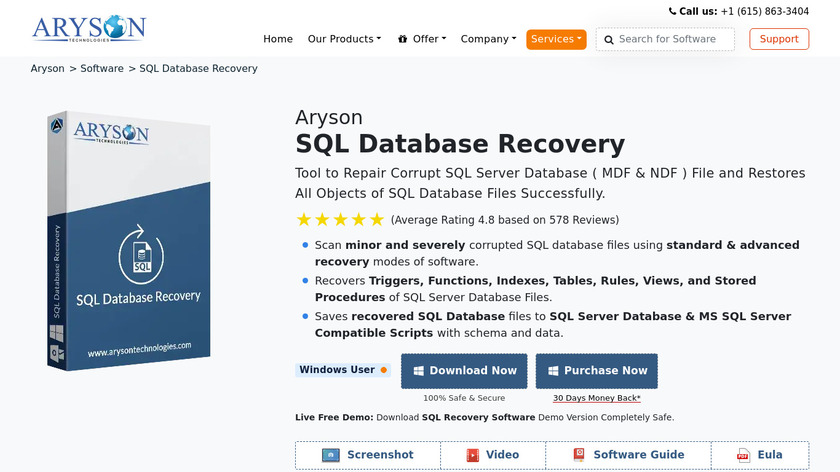This screenshot has height=472, width=840.
Task: Click the Download Now button
Action: pyautogui.click(x=464, y=371)
